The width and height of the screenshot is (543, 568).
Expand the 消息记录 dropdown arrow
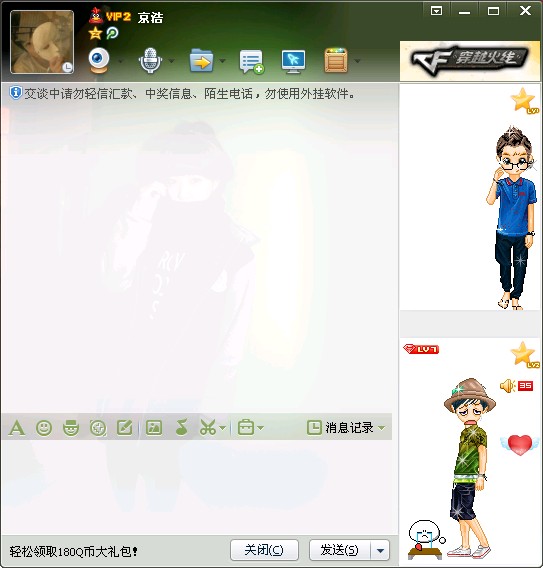pyautogui.click(x=381, y=428)
